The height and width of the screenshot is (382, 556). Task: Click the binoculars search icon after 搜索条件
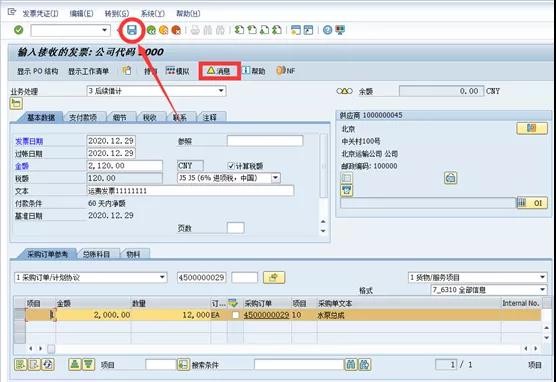pos(351,364)
